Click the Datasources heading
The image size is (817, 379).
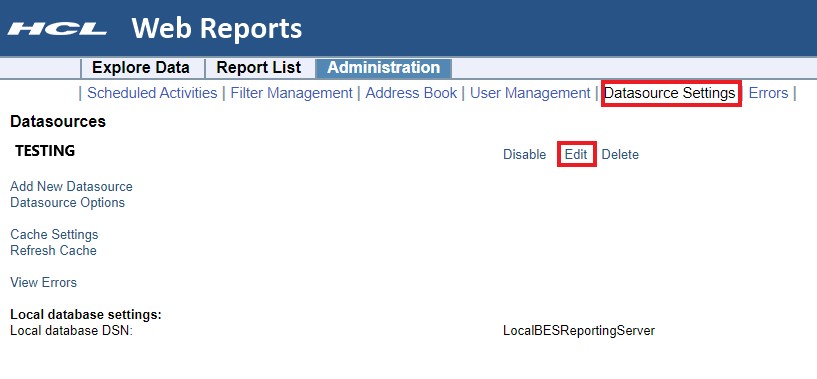pyautogui.click(x=58, y=121)
